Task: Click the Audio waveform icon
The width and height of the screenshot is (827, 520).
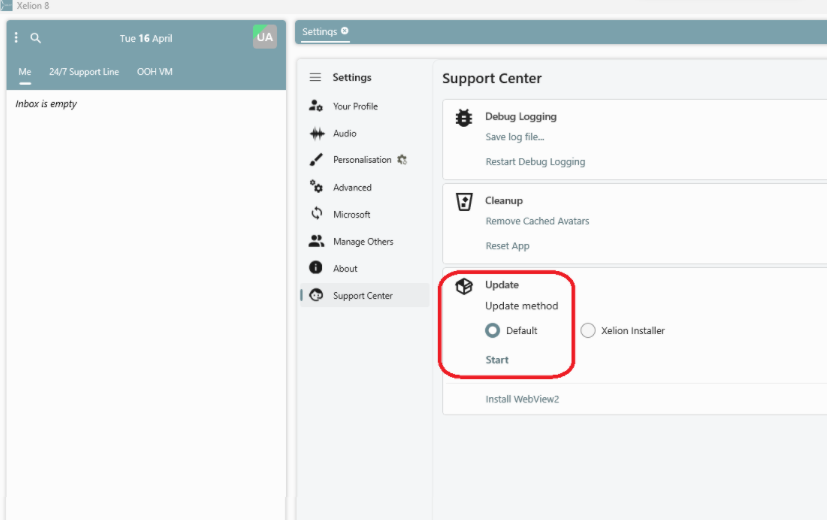Action: 317,133
